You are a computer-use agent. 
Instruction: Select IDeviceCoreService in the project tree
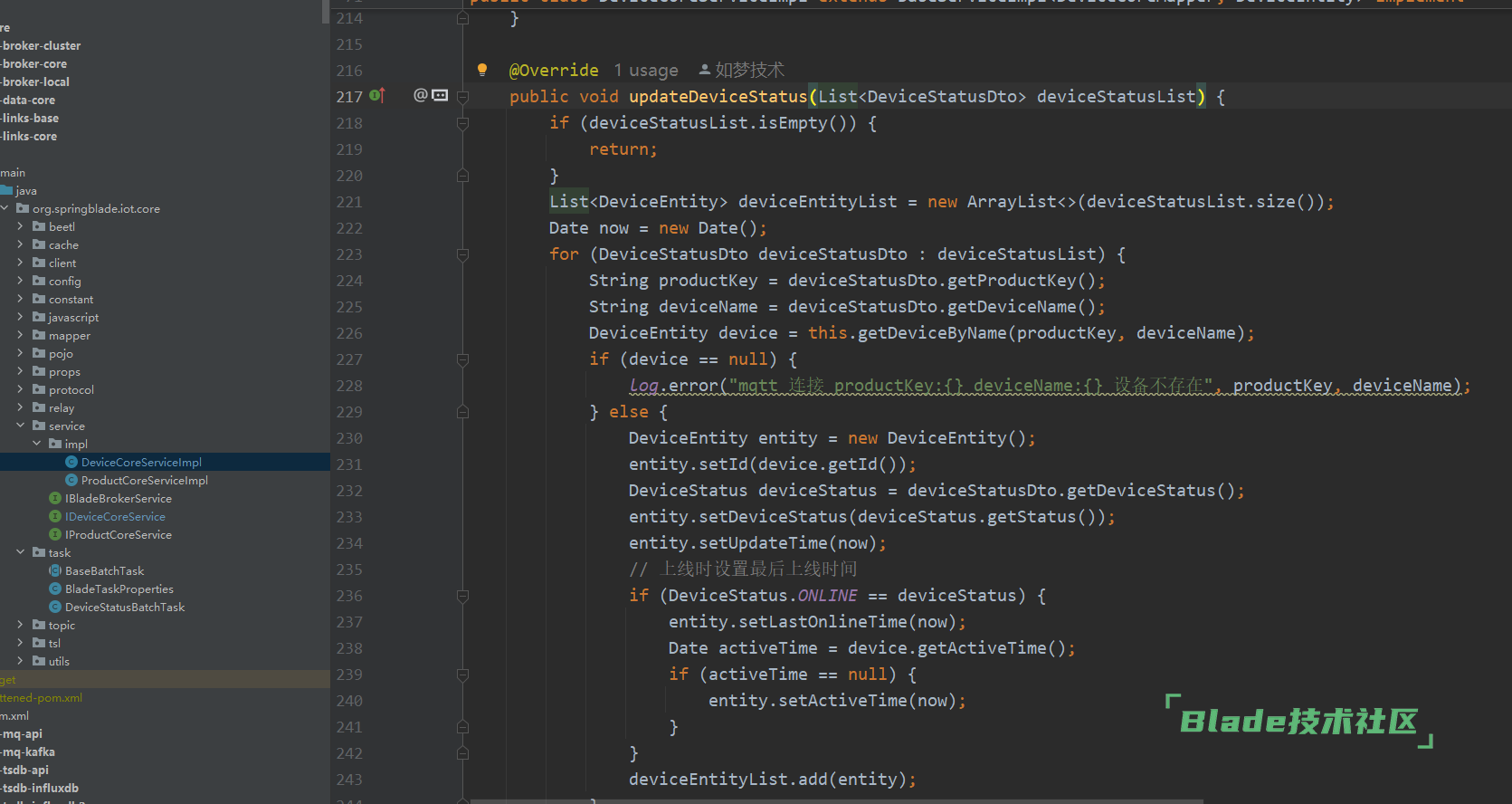pyautogui.click(x=115, y=517)
